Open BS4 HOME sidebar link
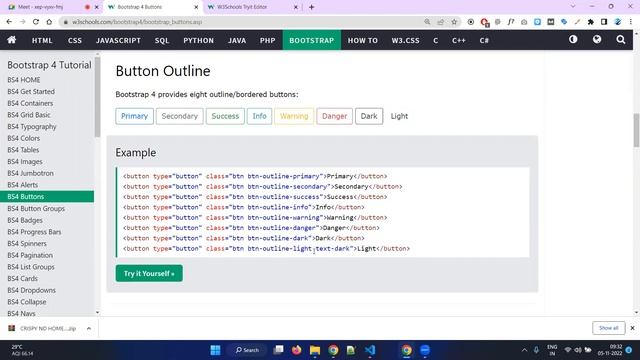The height and width of the screenshot is (360, 640). (24, 80)
